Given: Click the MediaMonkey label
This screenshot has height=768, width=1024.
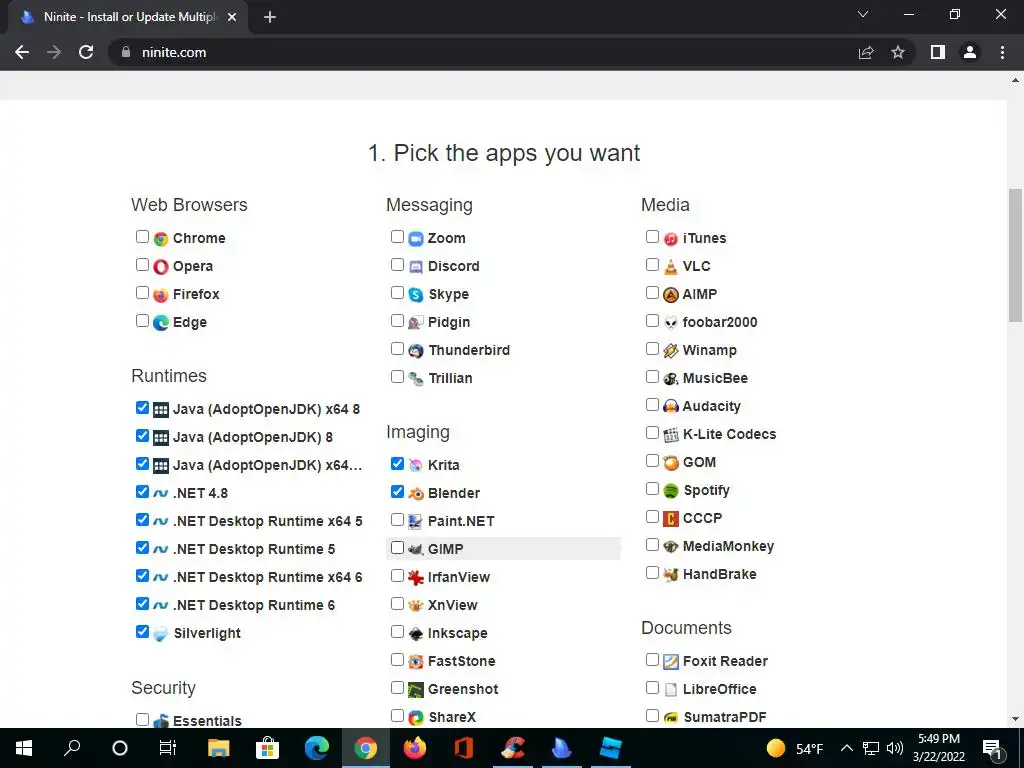Looking at the screenshot, I should click(x=728, y=547).
